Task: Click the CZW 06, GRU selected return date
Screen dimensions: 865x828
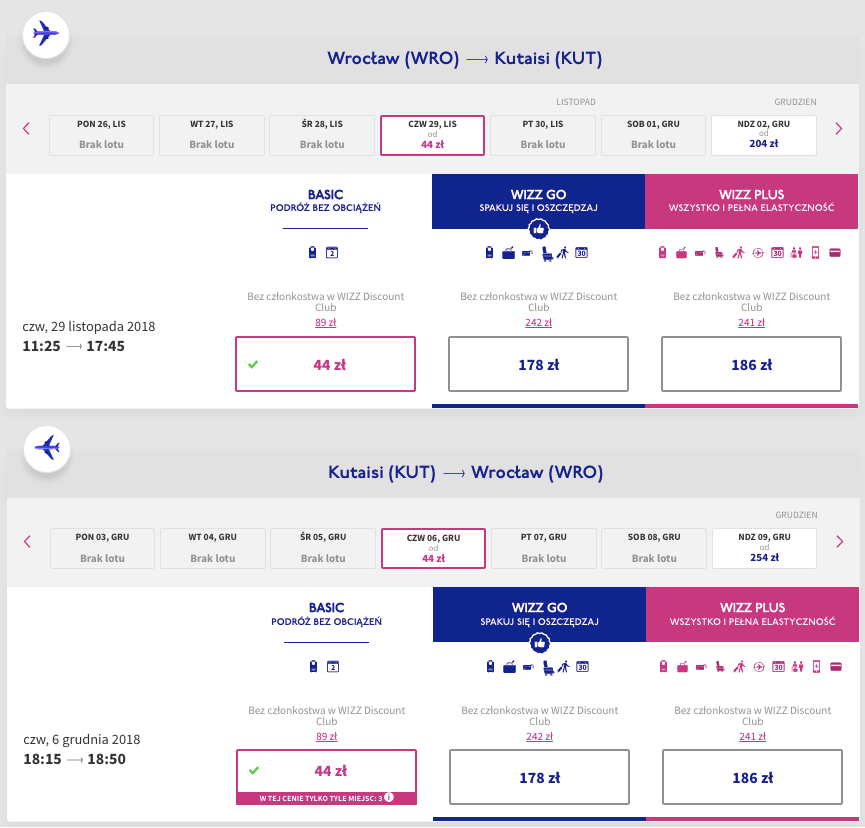Action: (434, 548)
